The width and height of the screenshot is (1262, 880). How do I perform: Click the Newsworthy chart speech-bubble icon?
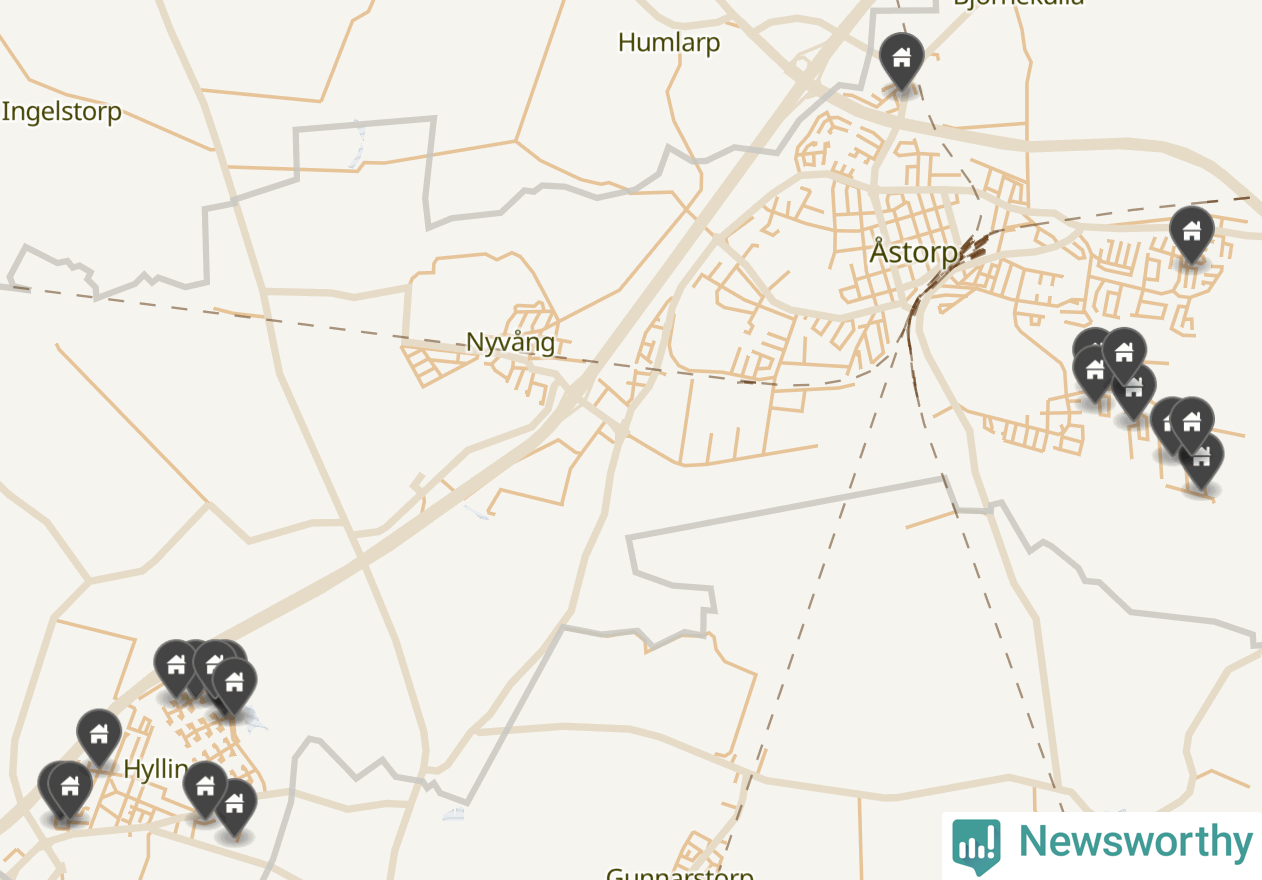976,845
